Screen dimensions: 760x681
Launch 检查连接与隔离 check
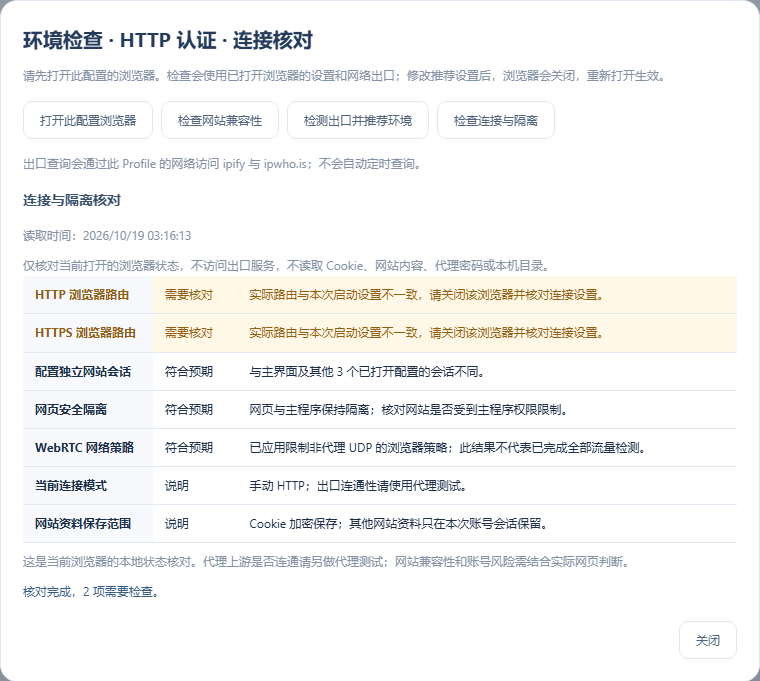click(x=495, y=120)
